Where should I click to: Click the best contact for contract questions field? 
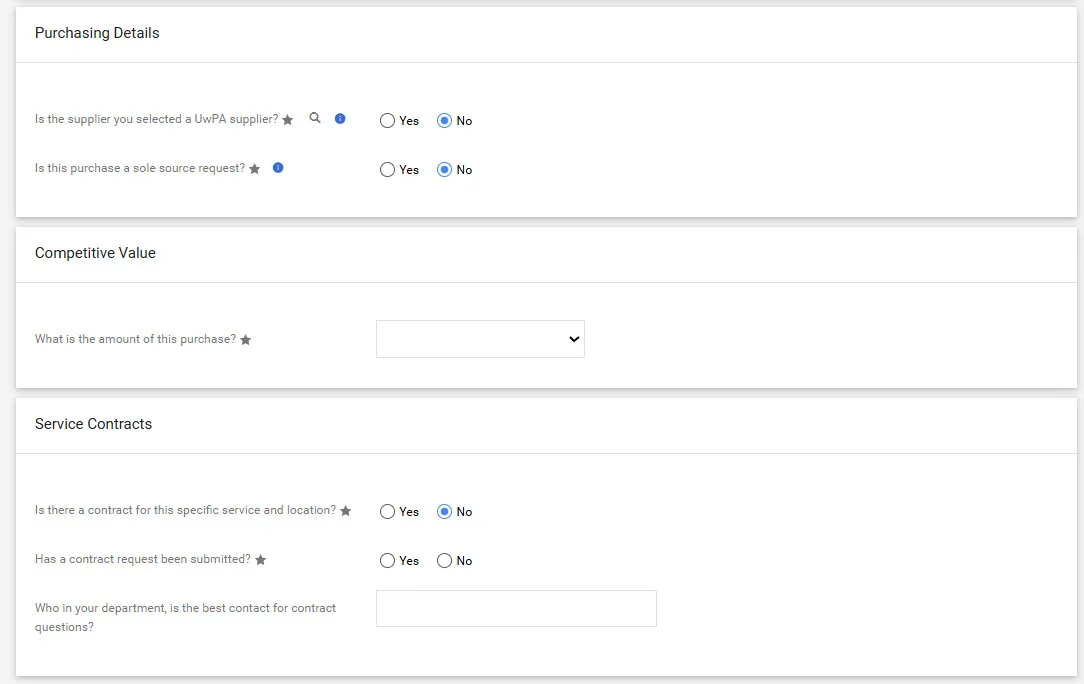click(516, 609)
